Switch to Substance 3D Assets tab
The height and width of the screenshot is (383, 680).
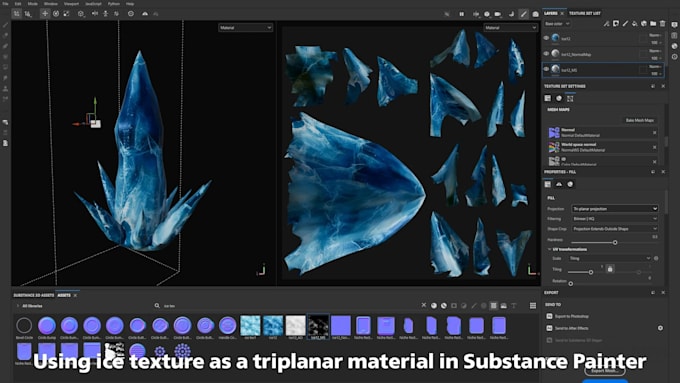click(33, 295)
